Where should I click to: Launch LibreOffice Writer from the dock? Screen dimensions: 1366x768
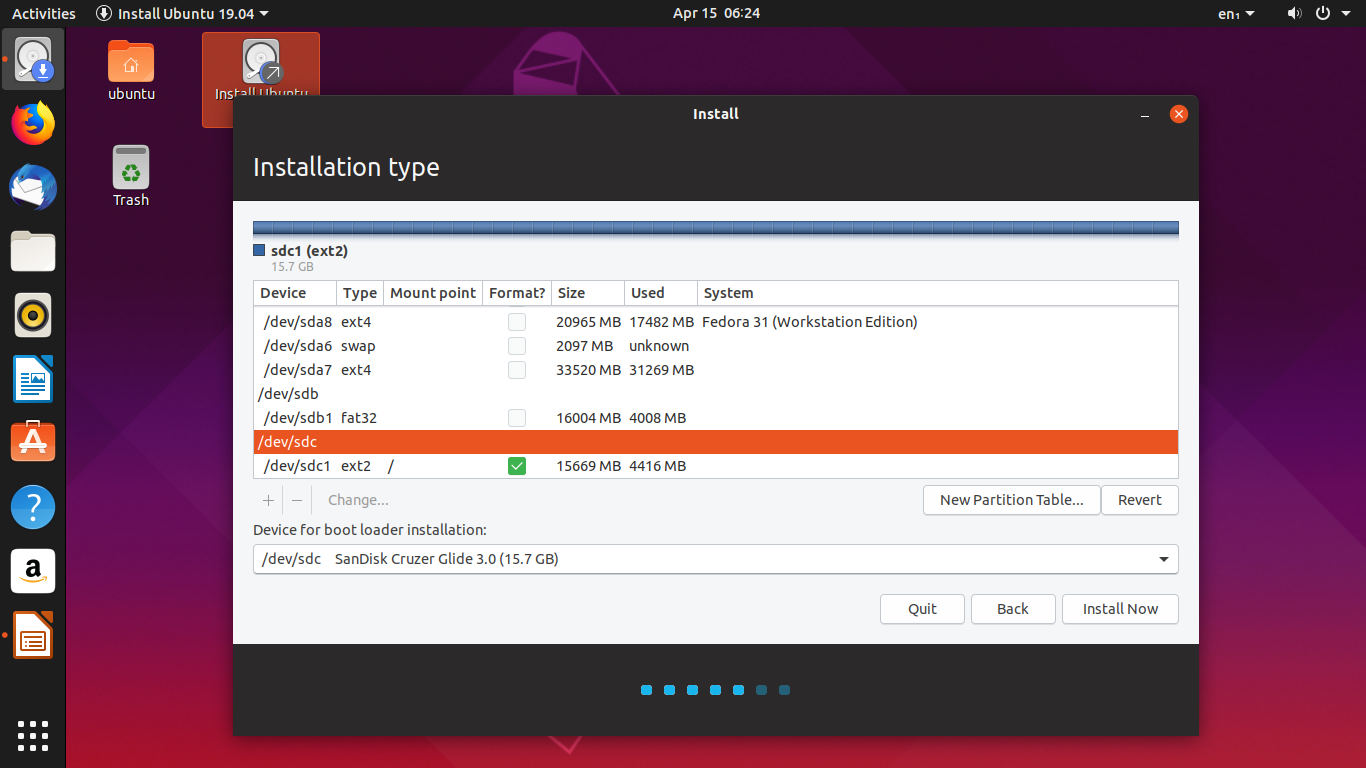(x=33, y=379)
